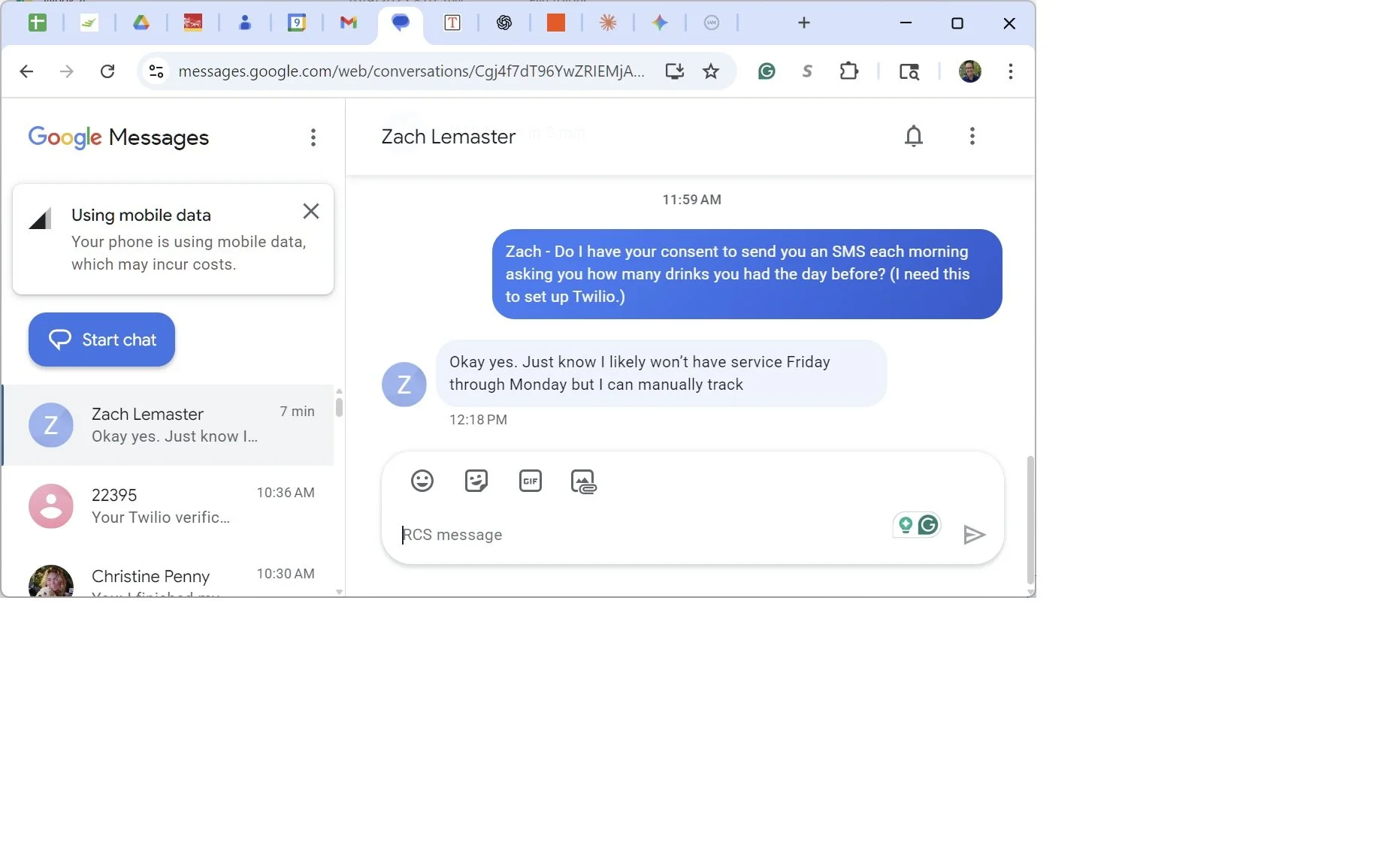Open the browser extensions menu

pos(849,71)
